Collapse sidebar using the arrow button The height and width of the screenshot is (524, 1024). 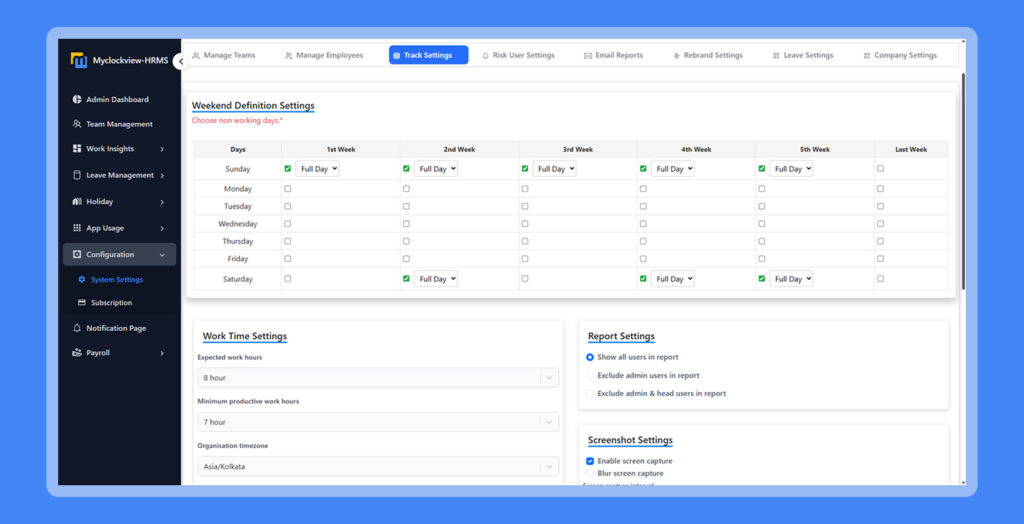(181, 61)
